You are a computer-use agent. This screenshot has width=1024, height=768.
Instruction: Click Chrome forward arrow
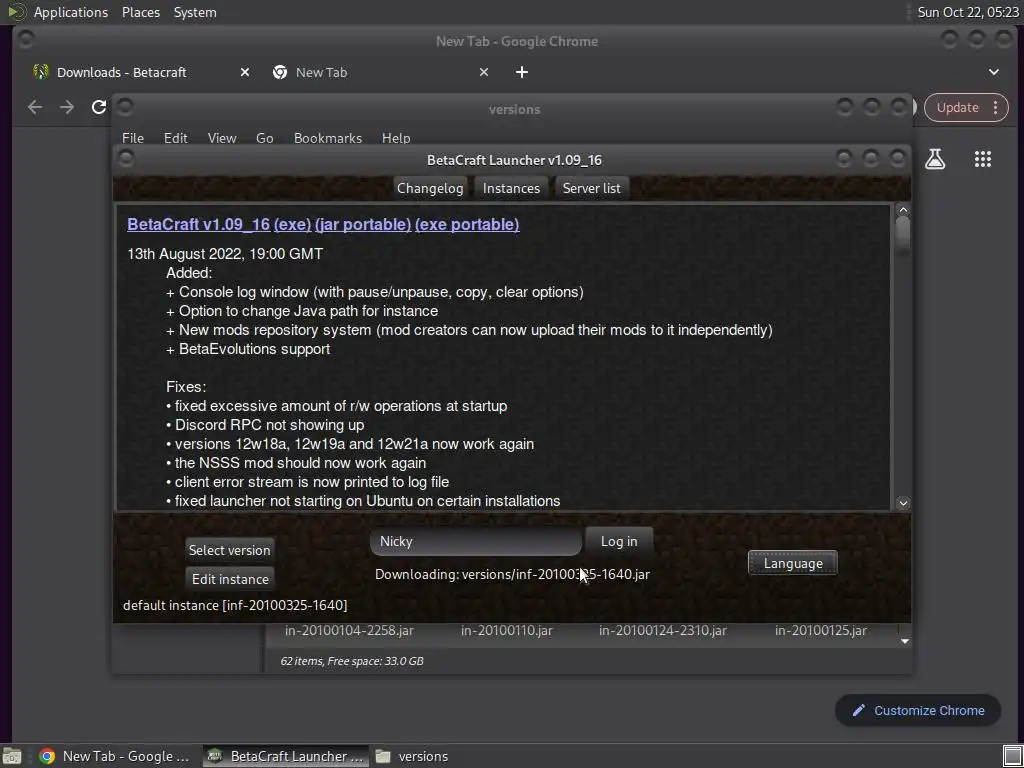click(x=67, y=107)
